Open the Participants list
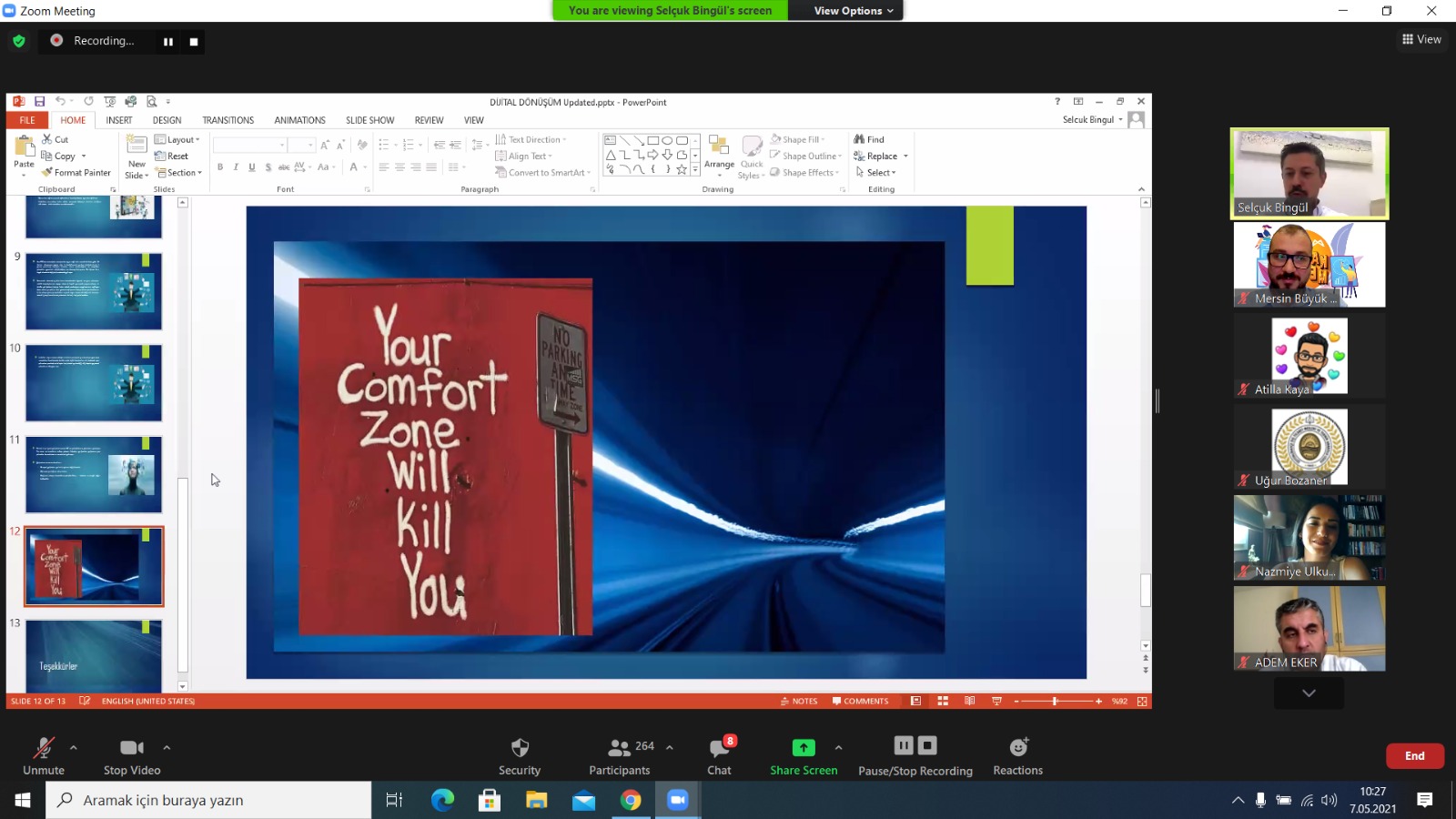This screenshot has height=819, width=1456. pos(620,748)
